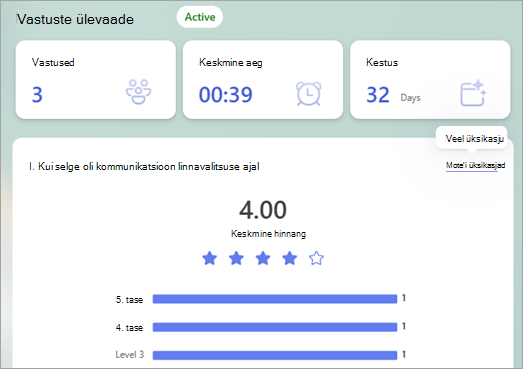
Task: Click the 5. tase label
Action: click(129, 300)
